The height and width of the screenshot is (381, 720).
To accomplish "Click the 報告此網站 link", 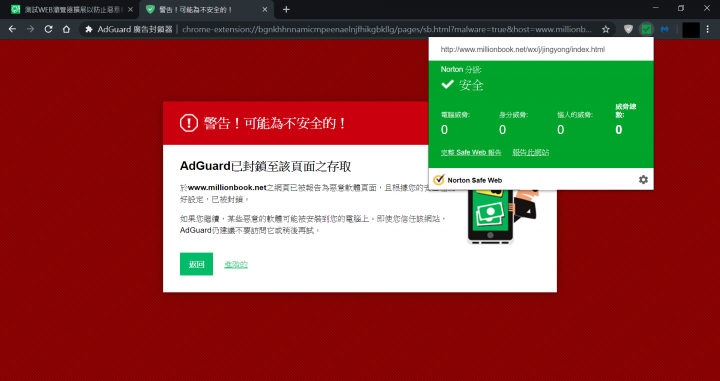I will tap(531, 152).
